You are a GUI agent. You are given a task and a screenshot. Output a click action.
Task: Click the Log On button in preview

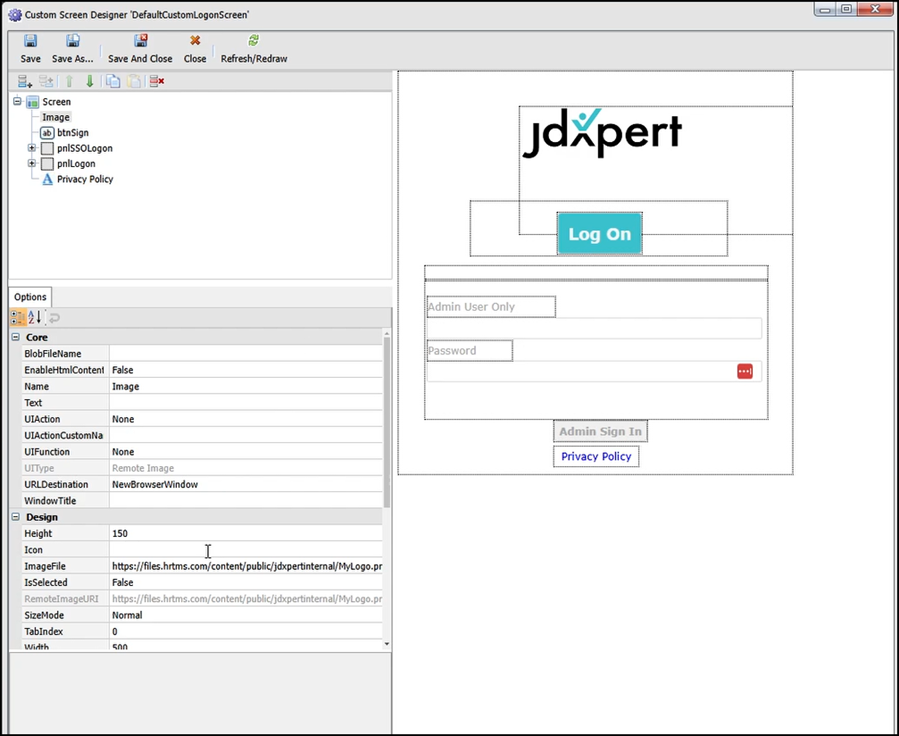(599, 234)
